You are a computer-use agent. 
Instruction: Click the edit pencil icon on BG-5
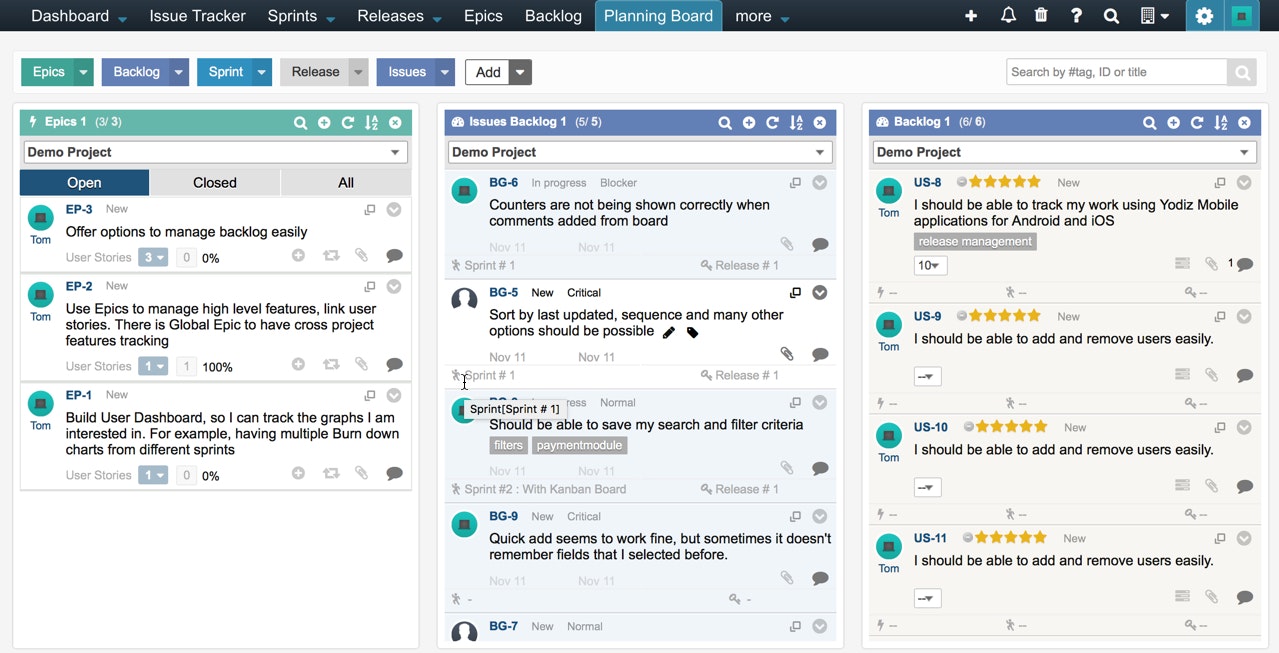coord(669,332)
